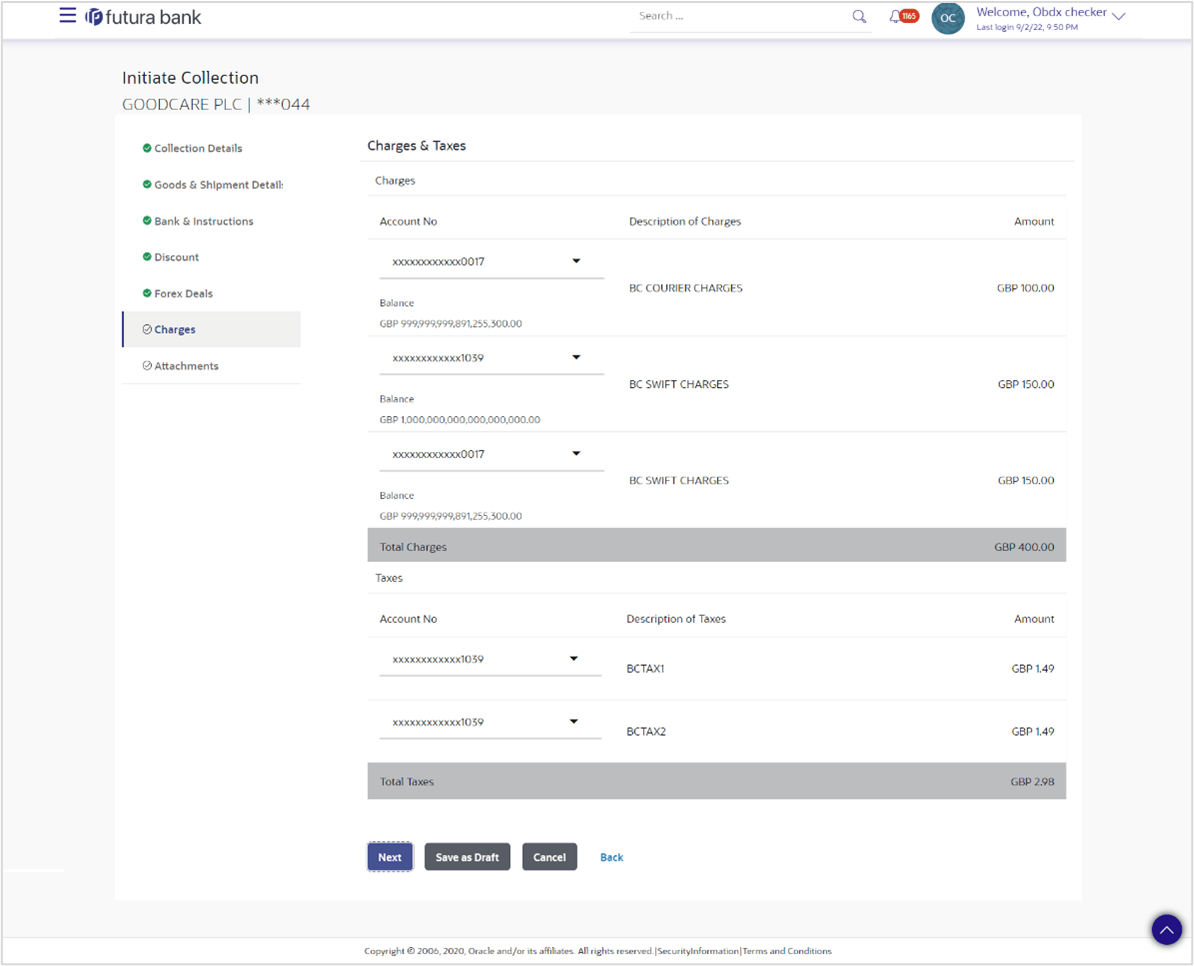The image size is (1194, 966).
Task: Open account dropdown for BC COURIER CHARGES
Action: tap(490, 262)
